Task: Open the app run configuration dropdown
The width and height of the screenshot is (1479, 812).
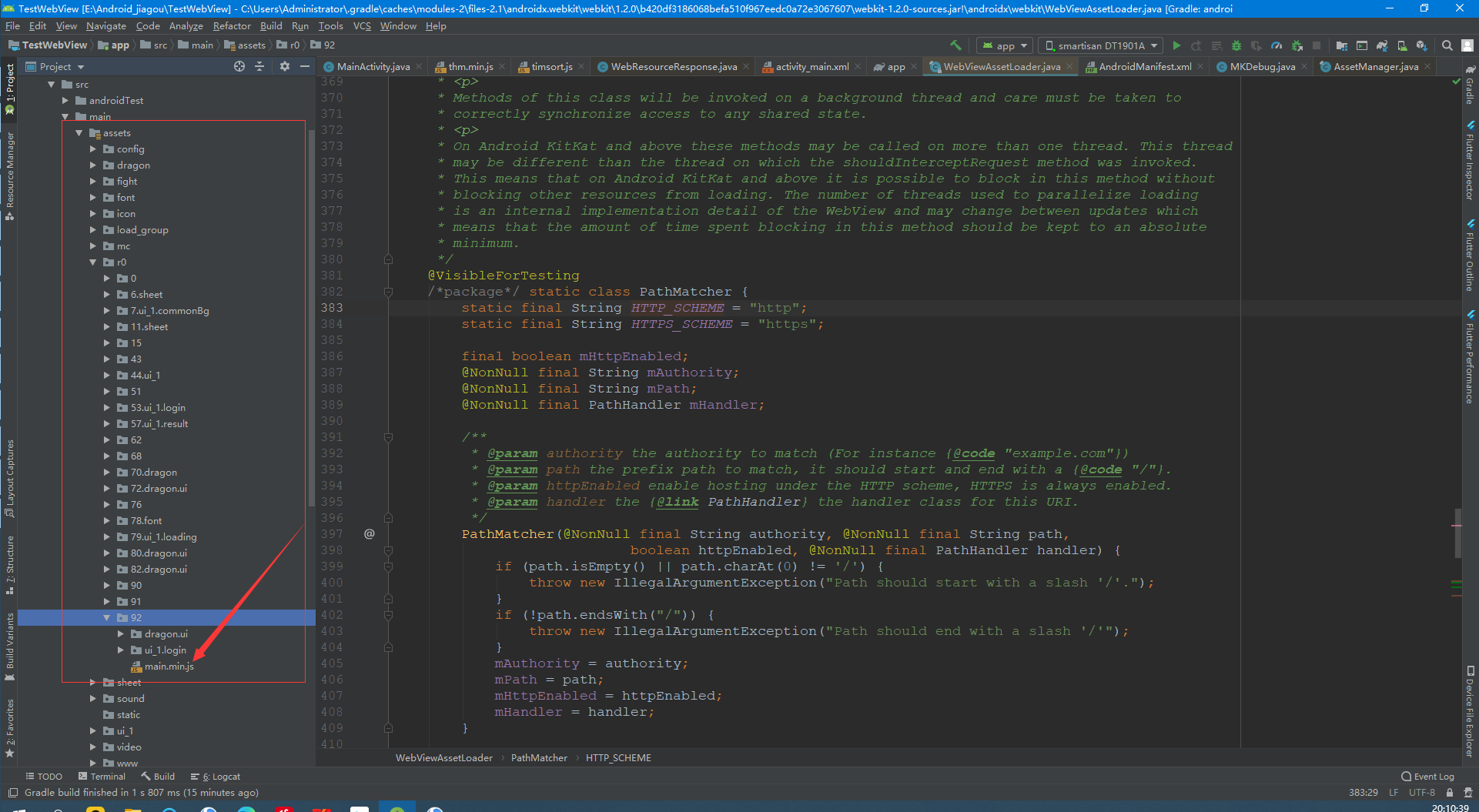Action: pyautogui.click(x=1004, y=45)
